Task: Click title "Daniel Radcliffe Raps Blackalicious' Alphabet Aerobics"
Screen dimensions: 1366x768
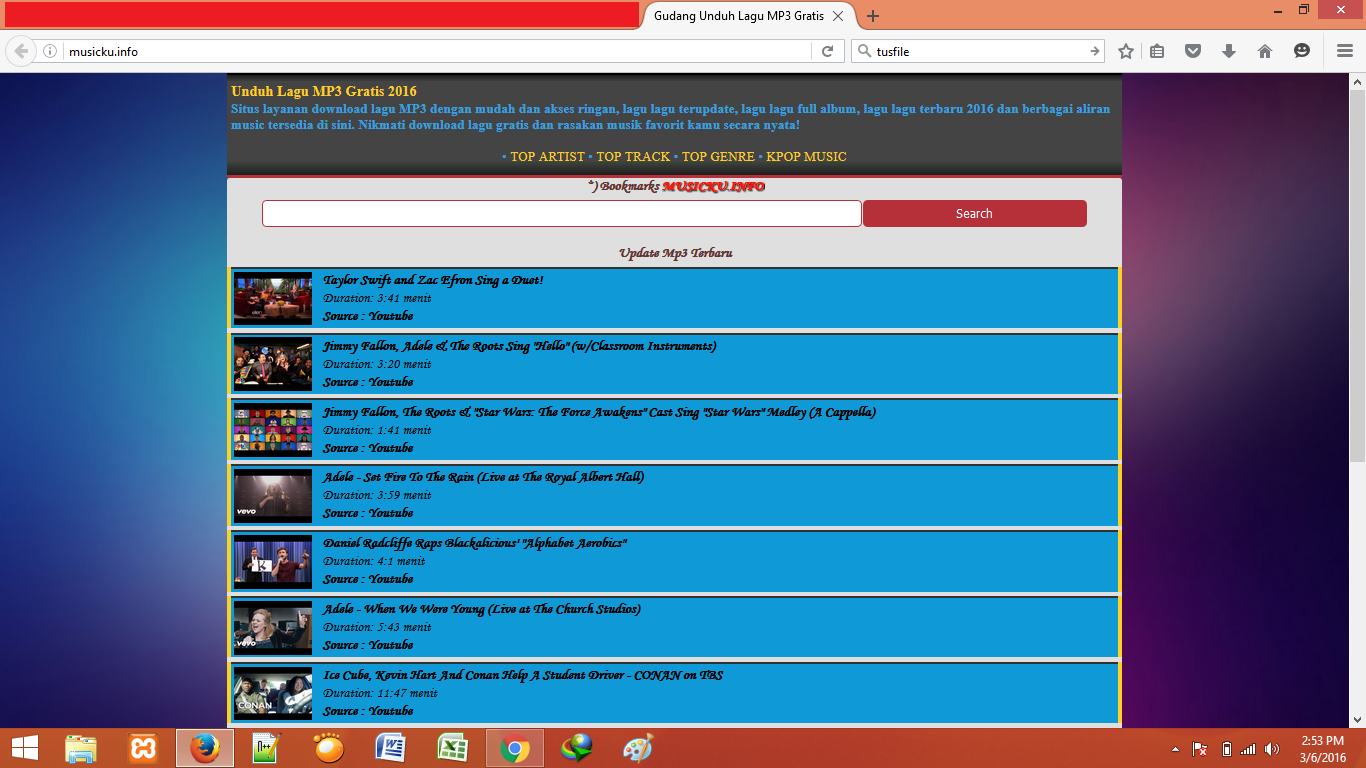Action: pyautogui.click(x=475, y=543)
